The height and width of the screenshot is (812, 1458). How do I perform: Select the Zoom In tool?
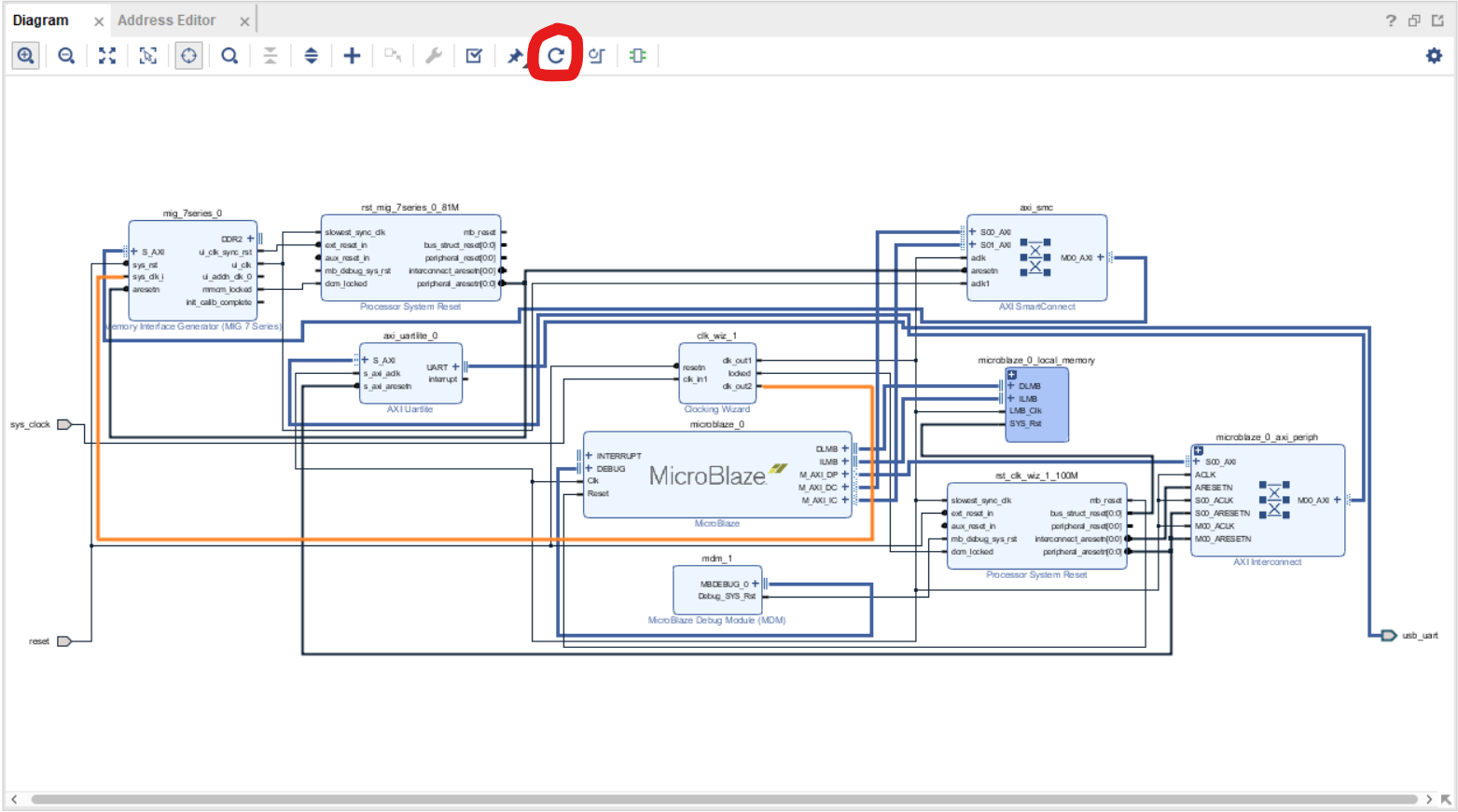(x=25, y=55)
